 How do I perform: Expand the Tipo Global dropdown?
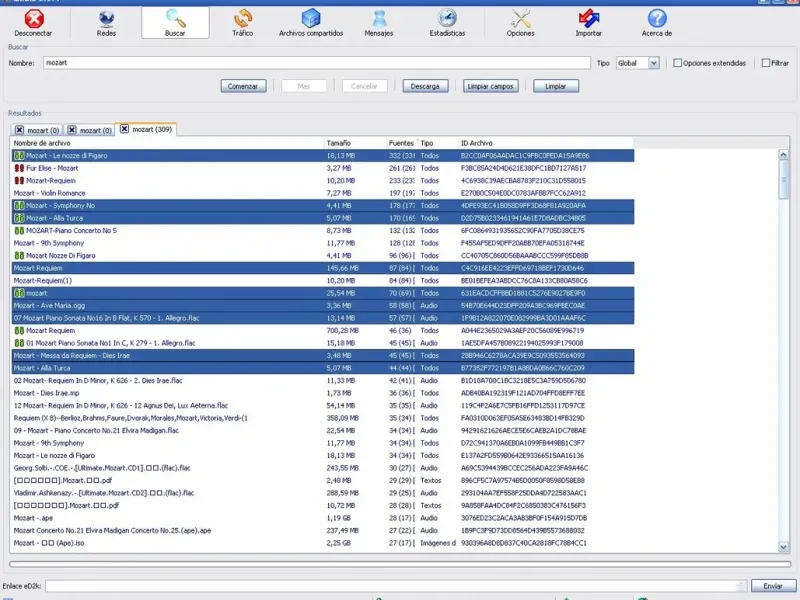coord(654,63)
